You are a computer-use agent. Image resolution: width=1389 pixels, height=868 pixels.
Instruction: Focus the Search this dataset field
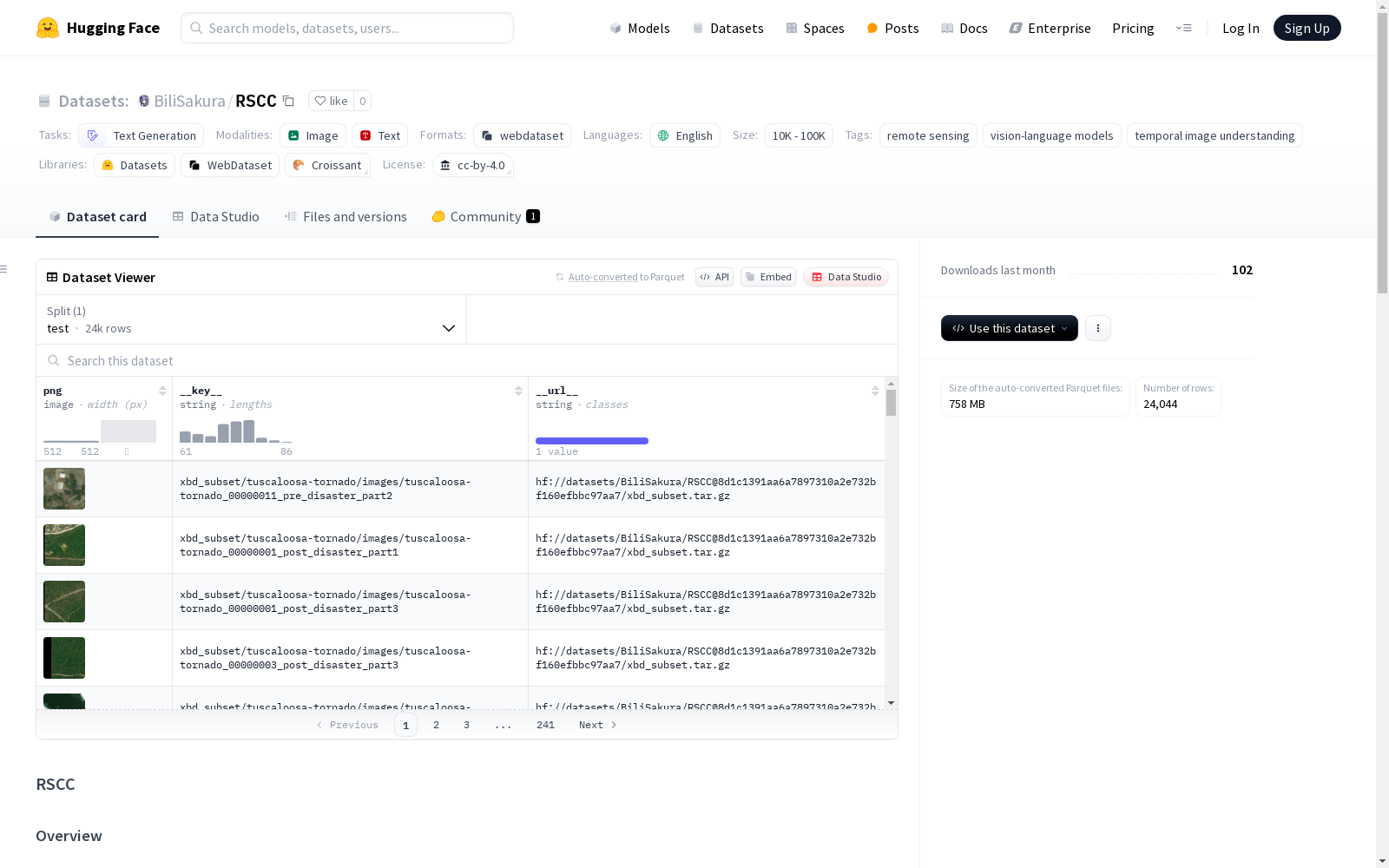467,360
